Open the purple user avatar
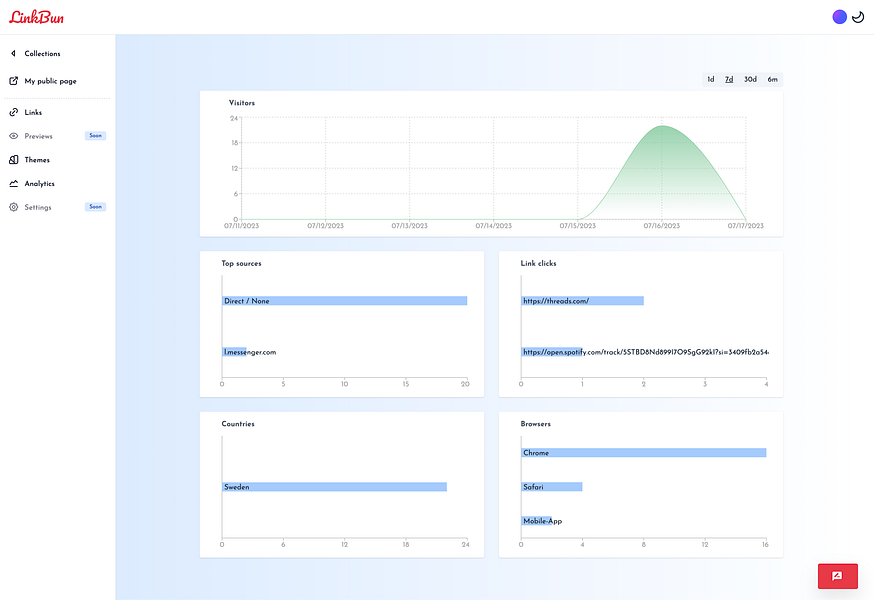 [839, 17]
